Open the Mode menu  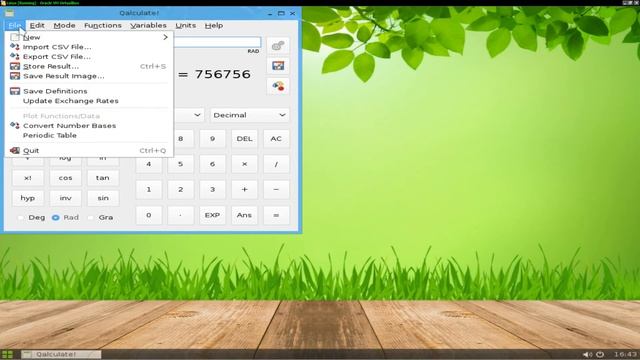64,25
